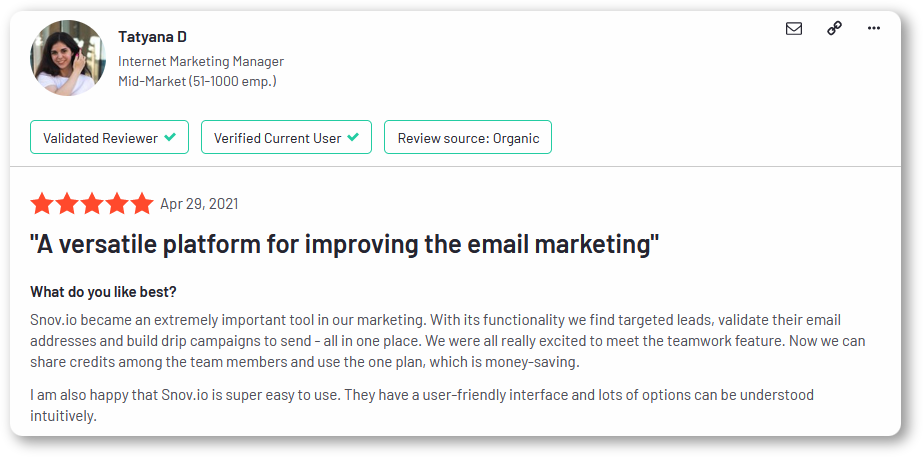Click the second rating star
Image resolution: width=923 pixels, height=457 pixels.
click(x=67, y=204)
